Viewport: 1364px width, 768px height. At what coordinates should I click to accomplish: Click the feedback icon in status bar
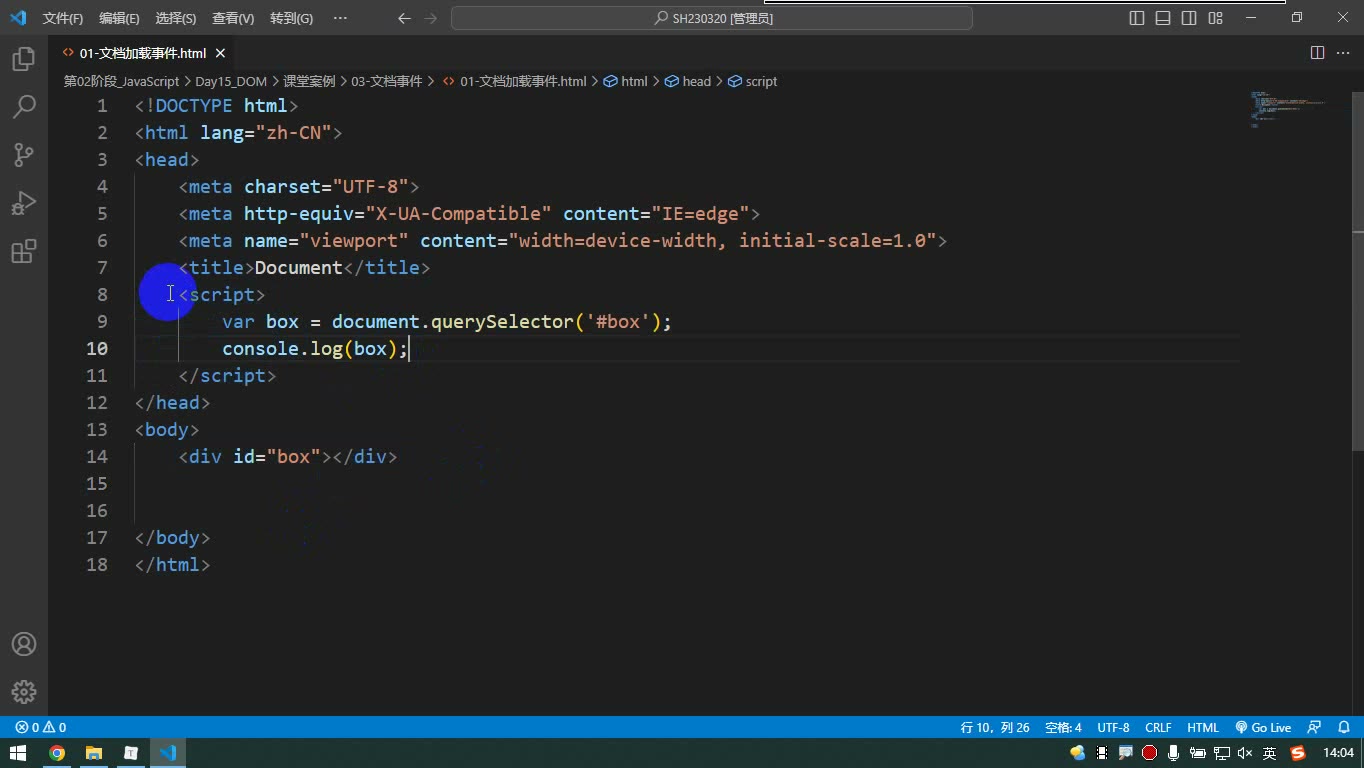coord(1314,728)
